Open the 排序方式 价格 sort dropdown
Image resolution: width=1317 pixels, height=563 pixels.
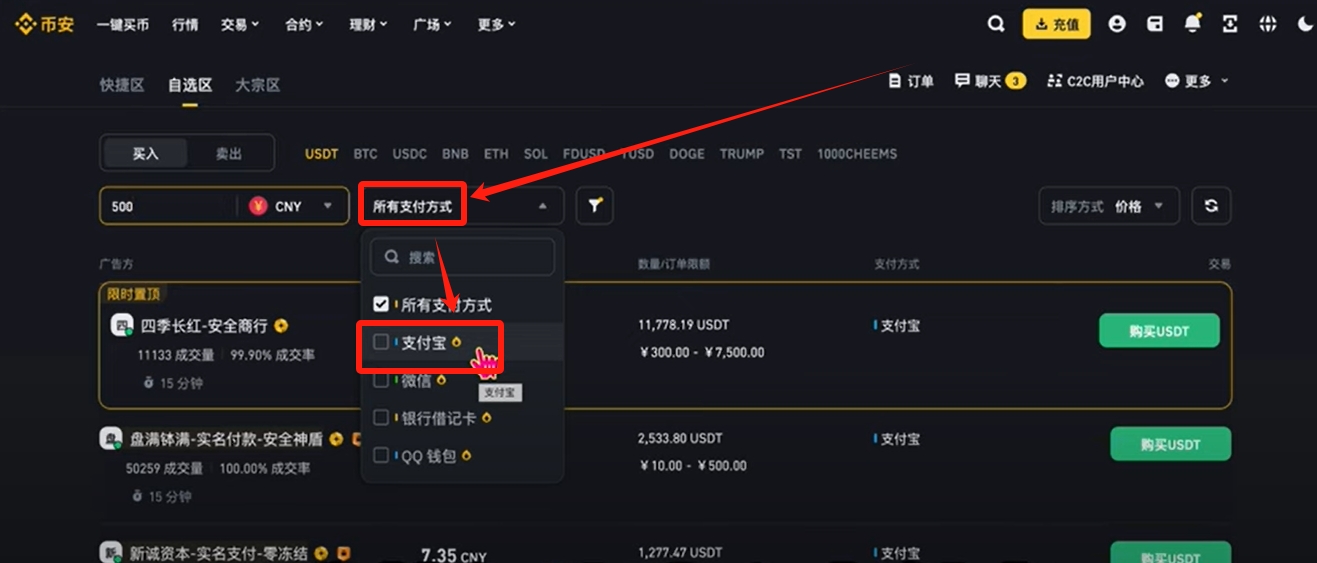[1109, 206]
